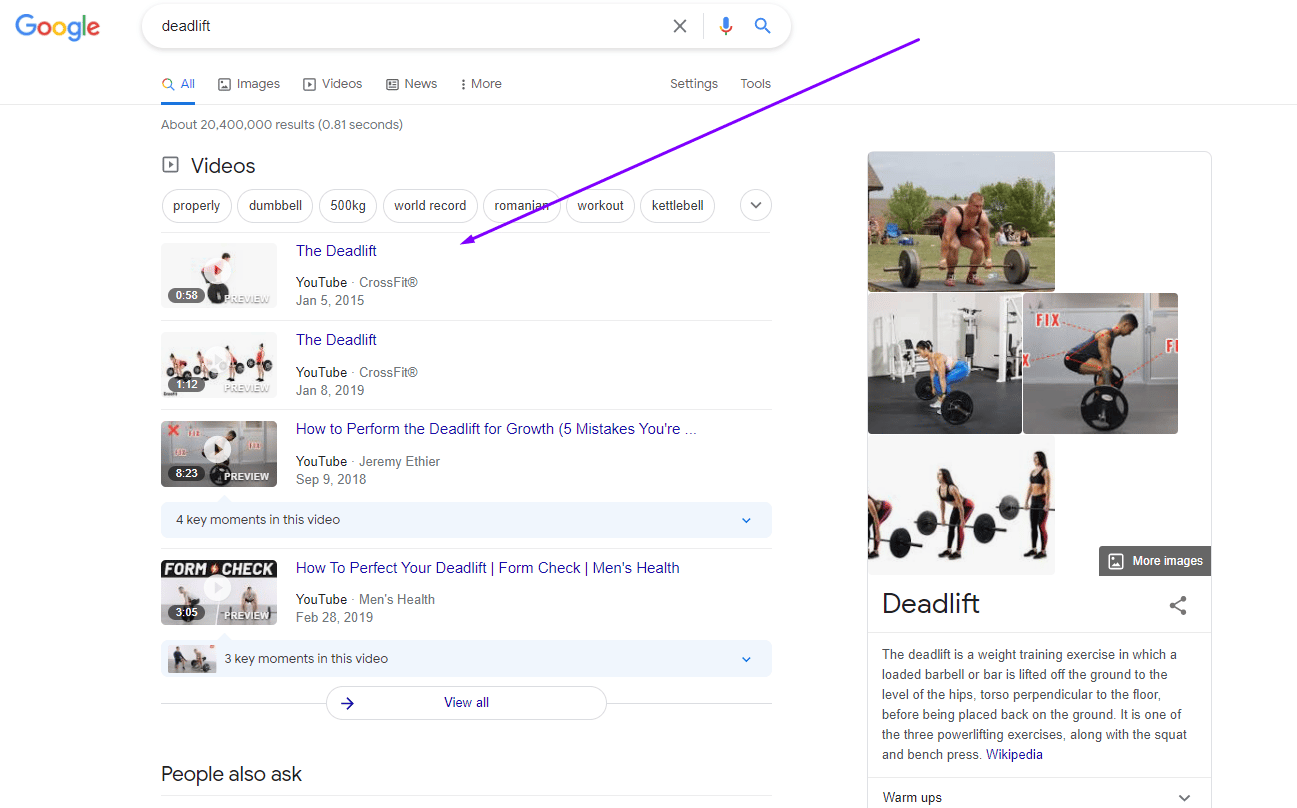Switch to the News tab
The height and width of the screenshot is (808, 1297).
411,84
